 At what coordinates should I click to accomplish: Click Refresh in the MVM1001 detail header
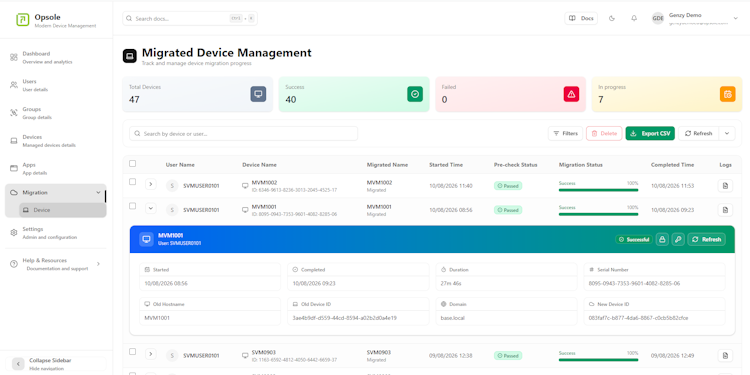[x=706, y=239]
